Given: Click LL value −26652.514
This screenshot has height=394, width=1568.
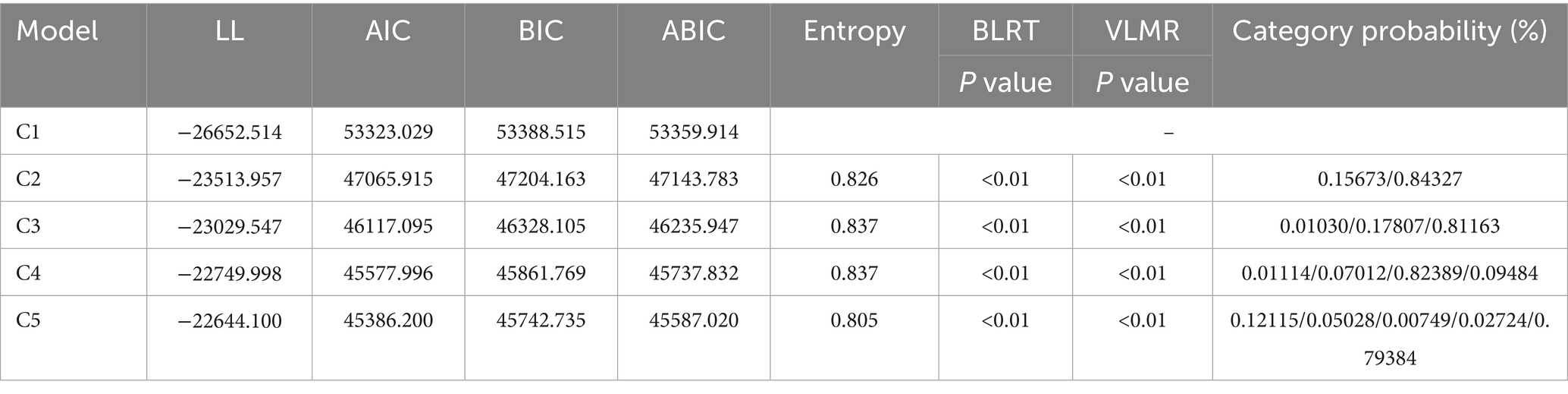Looking at the screenshot, I should 230,132.
